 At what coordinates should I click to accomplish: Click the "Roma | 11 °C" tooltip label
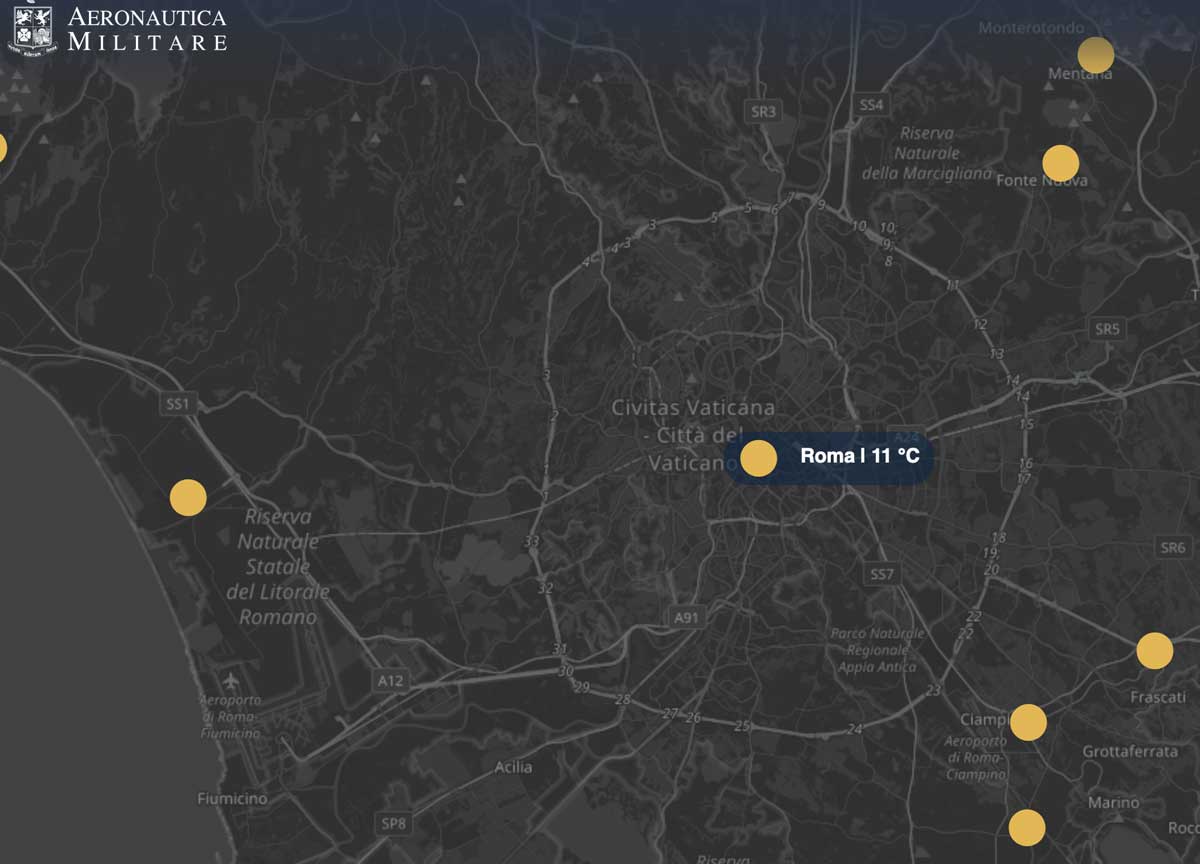(x=859, y=457)
